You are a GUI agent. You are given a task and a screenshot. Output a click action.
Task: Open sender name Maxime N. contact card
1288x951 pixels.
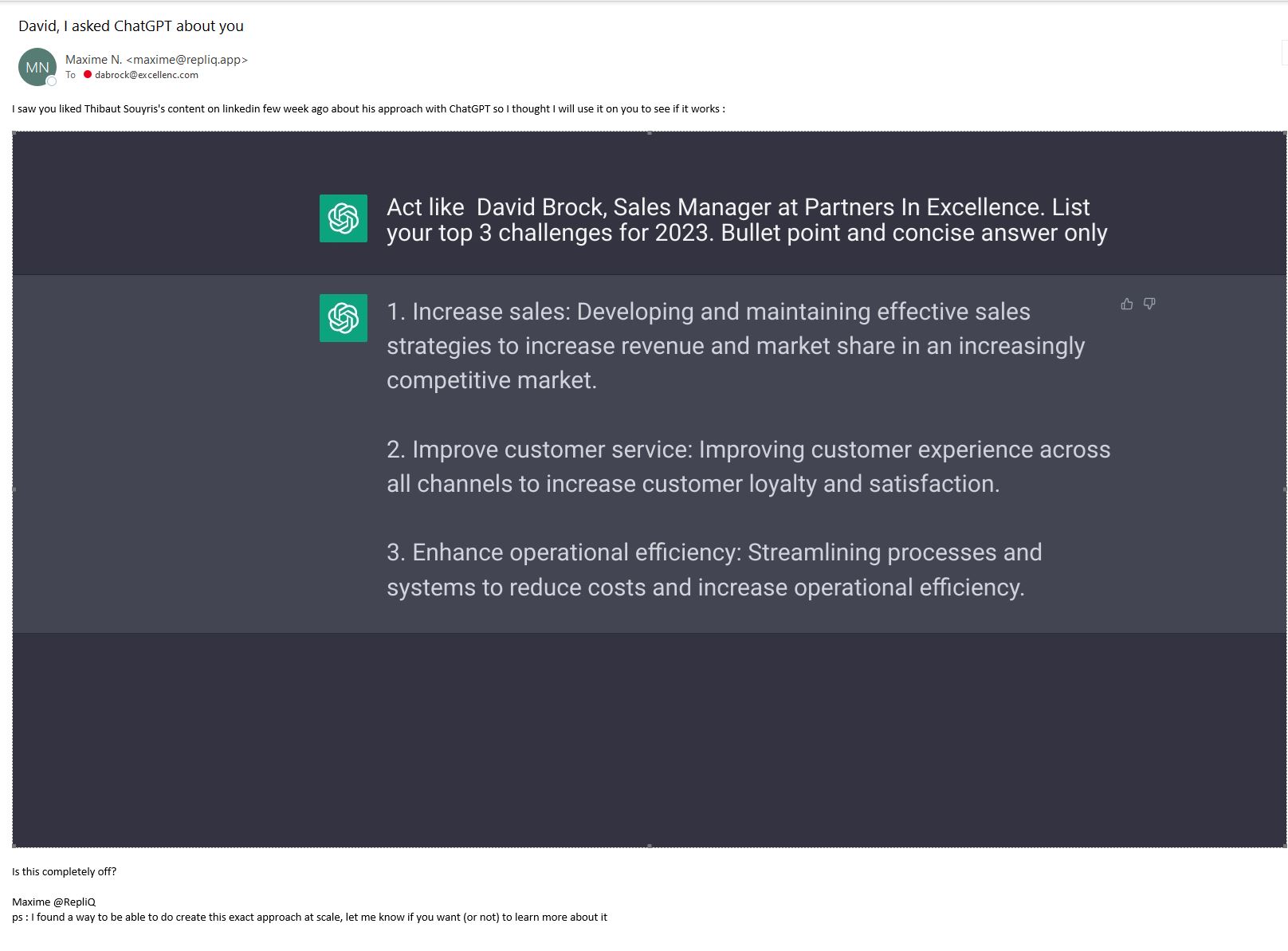tap(93, 60)
